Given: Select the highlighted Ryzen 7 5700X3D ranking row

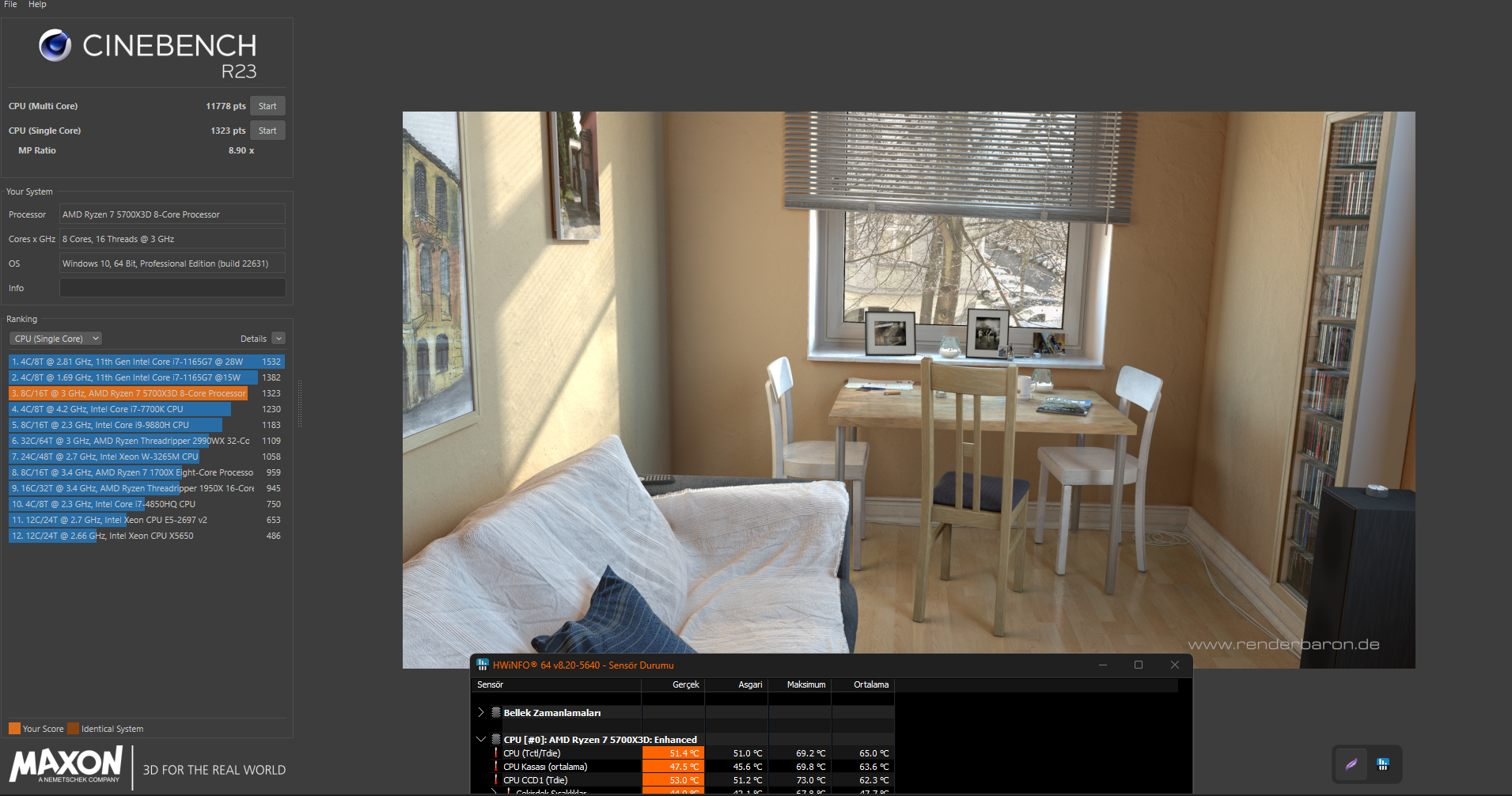Looking at the screenshot, I should (x=146, y=393).
